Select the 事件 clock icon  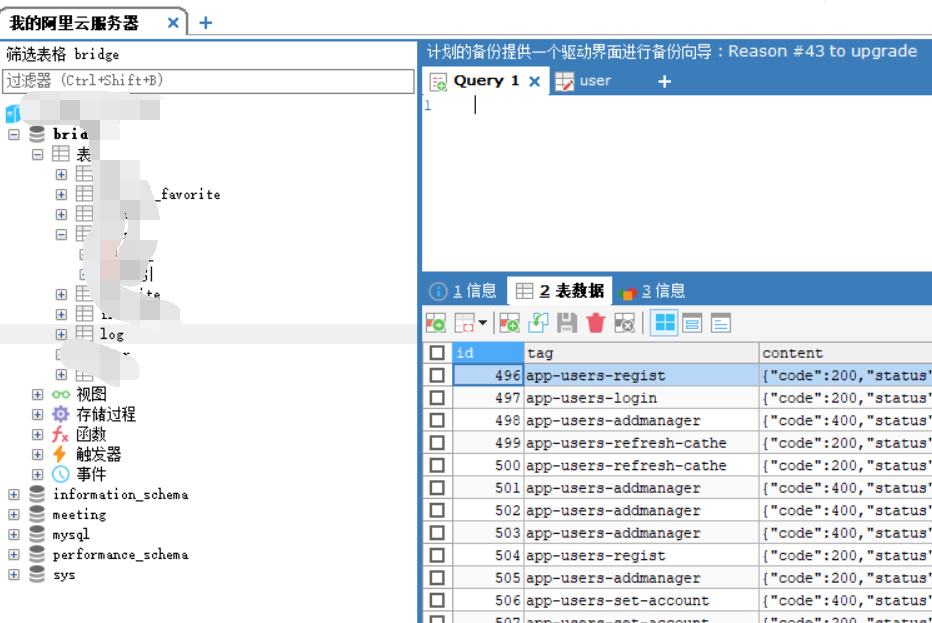coord(61,474)
